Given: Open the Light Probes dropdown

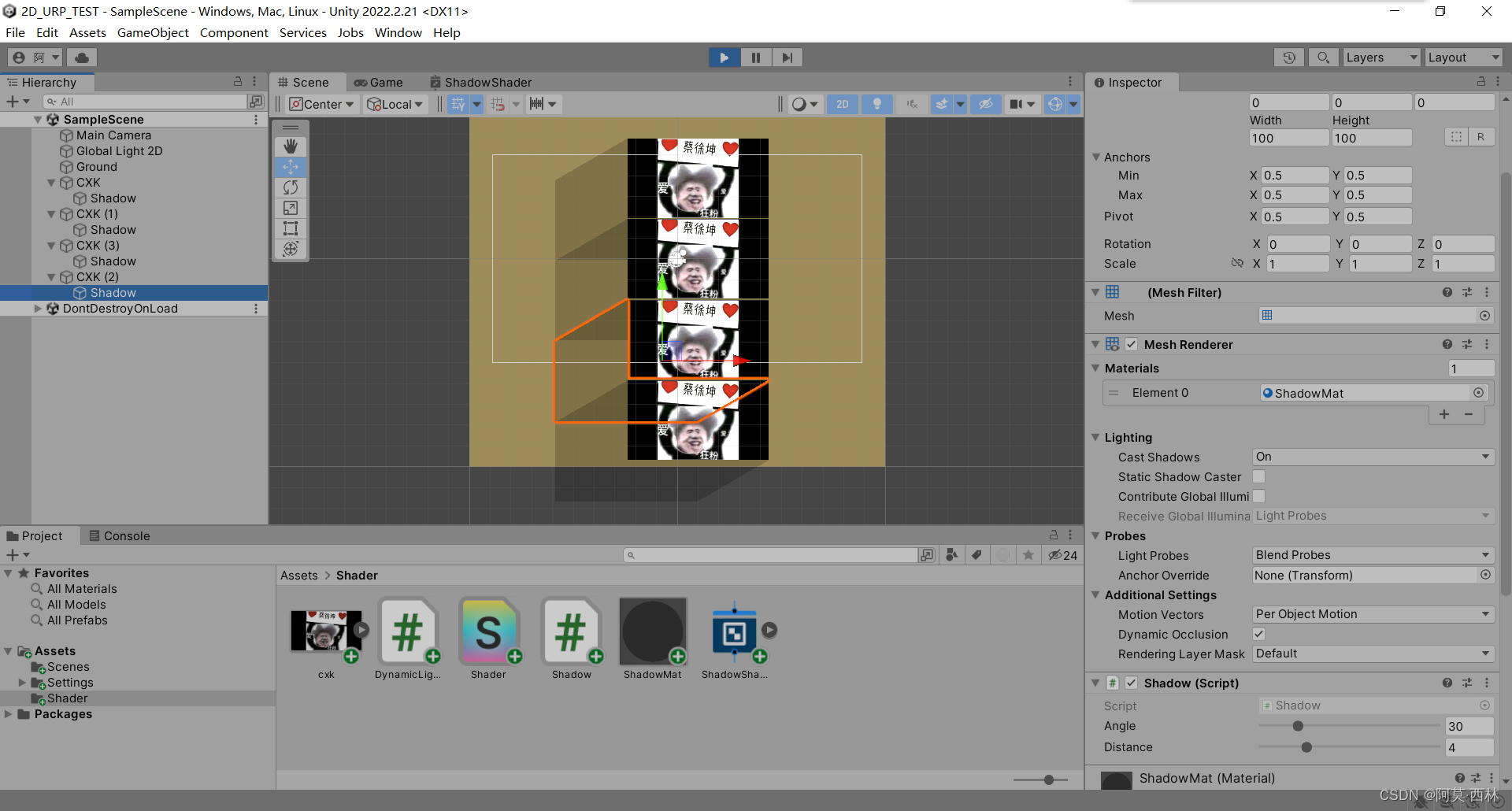Looking at the screenshot, I should click(1372, 555).
